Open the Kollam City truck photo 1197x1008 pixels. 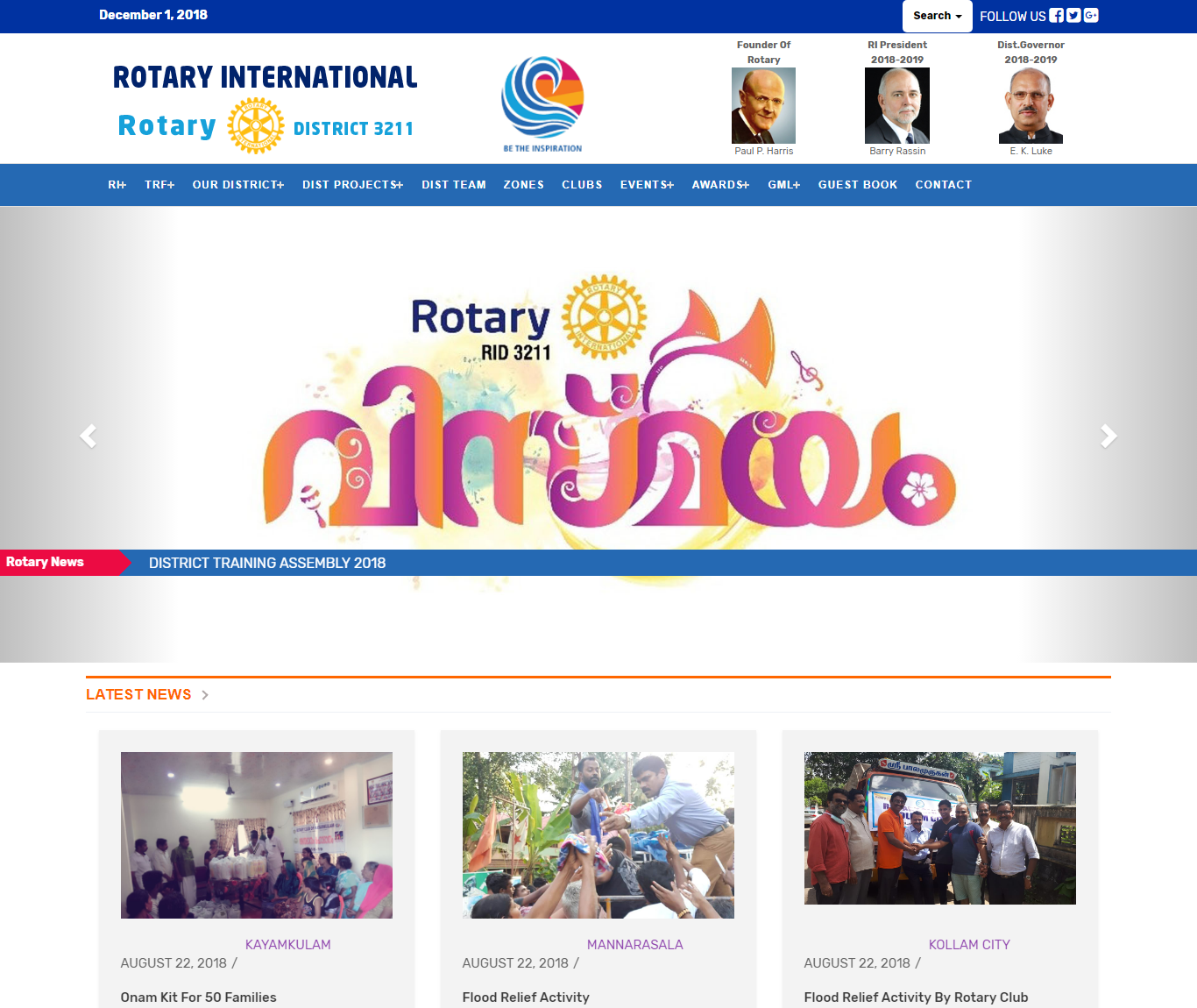click(x=940, y=828)
